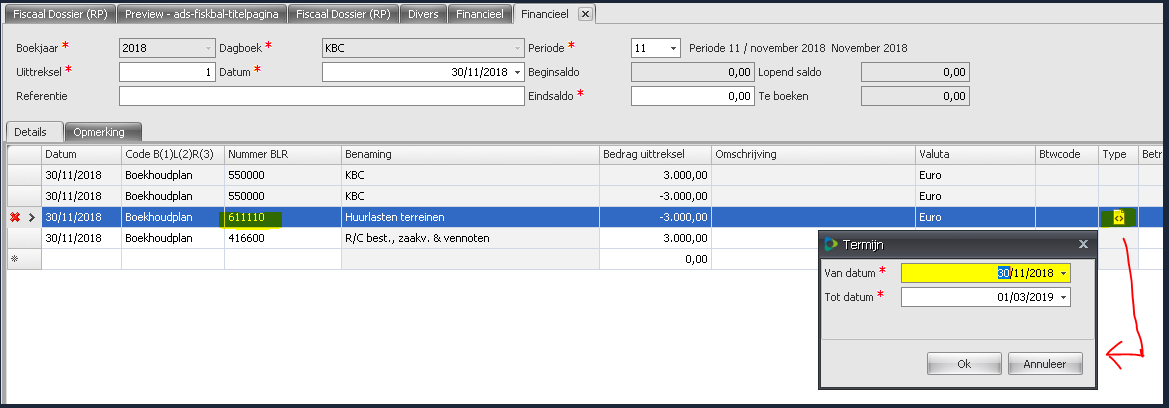
Task: Click the yellow Type icon in selected row
Action: 1119,217
